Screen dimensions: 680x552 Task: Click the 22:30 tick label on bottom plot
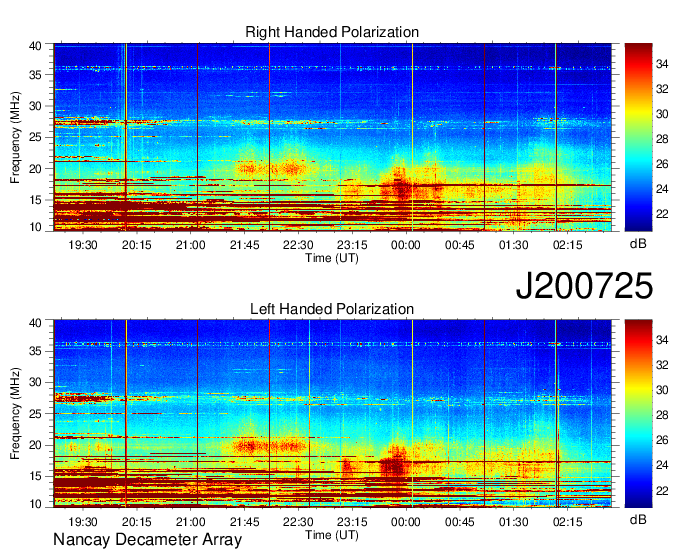[298, 522]
